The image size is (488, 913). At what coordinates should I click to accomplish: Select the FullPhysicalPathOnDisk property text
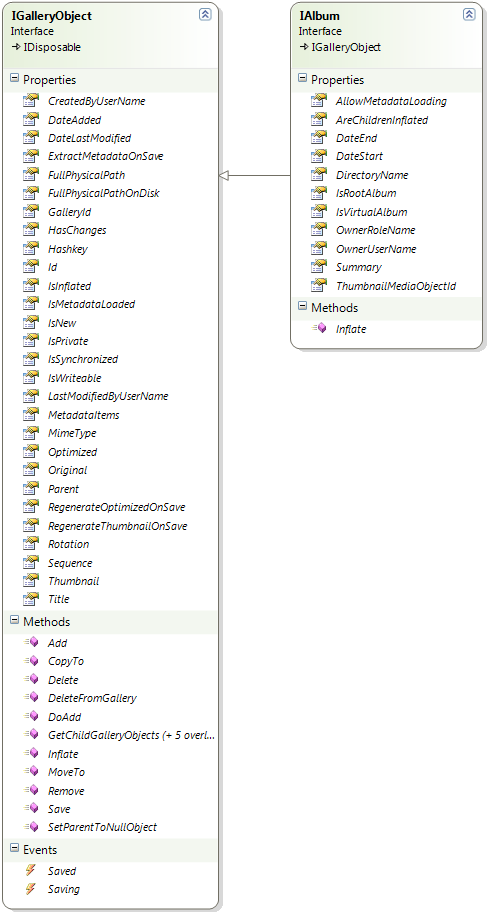click(x=104, y=193)
